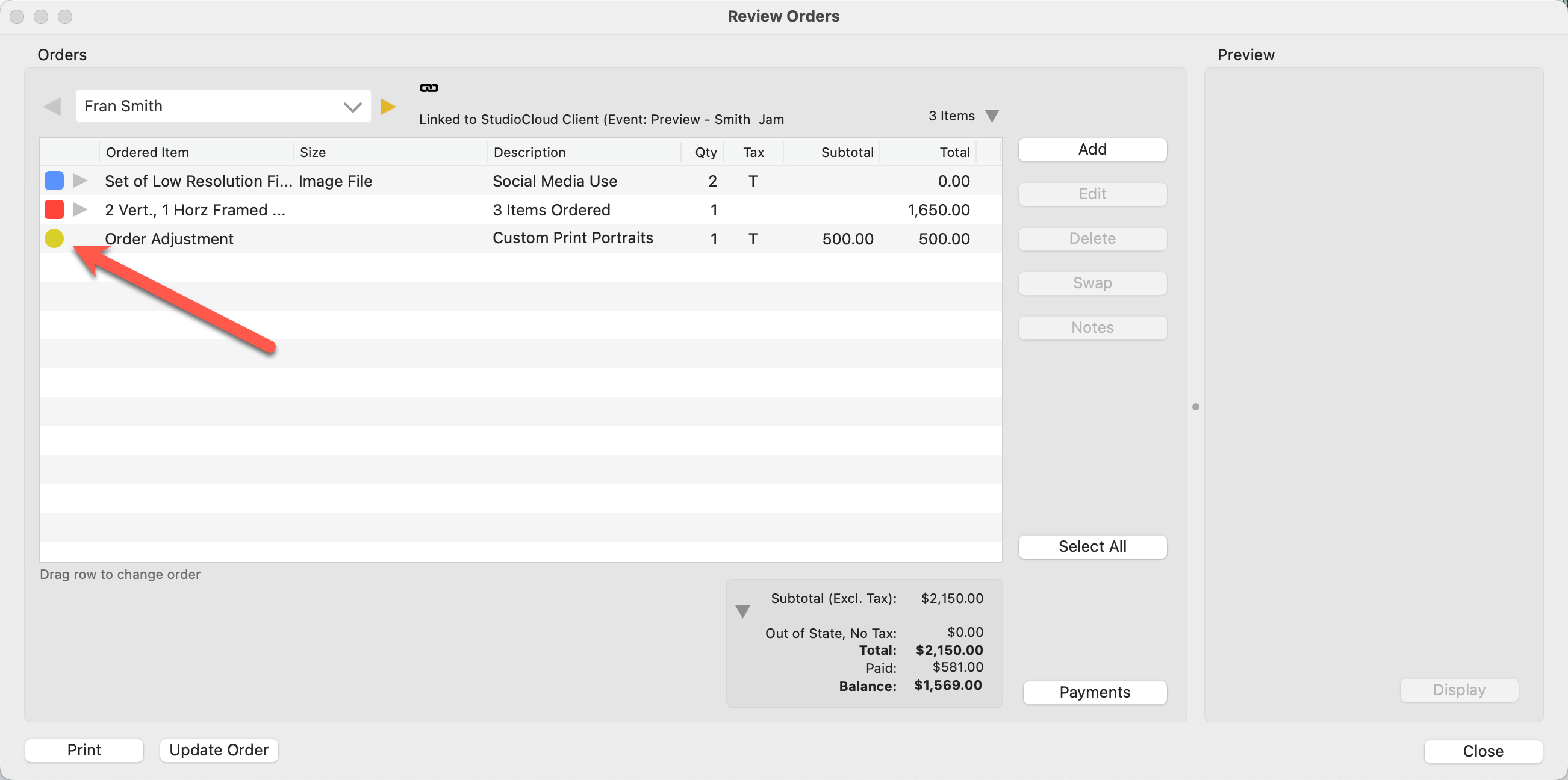Click the blue square on Low Resolution row

[54, 180]
